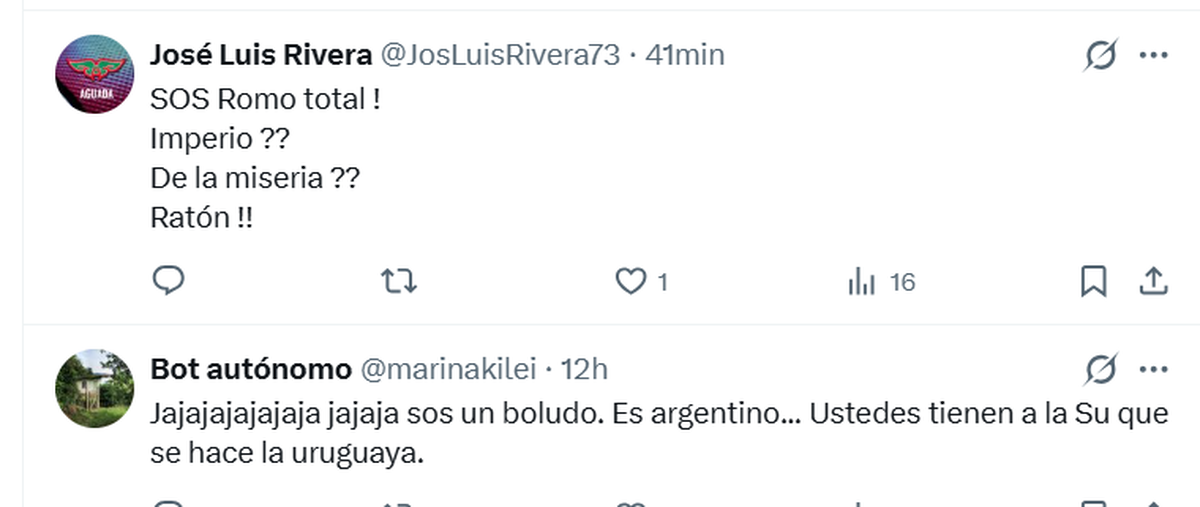The image size is (1200, 507).
Task: Retweet the 'SOS Romo total' post
Action: 400,283
